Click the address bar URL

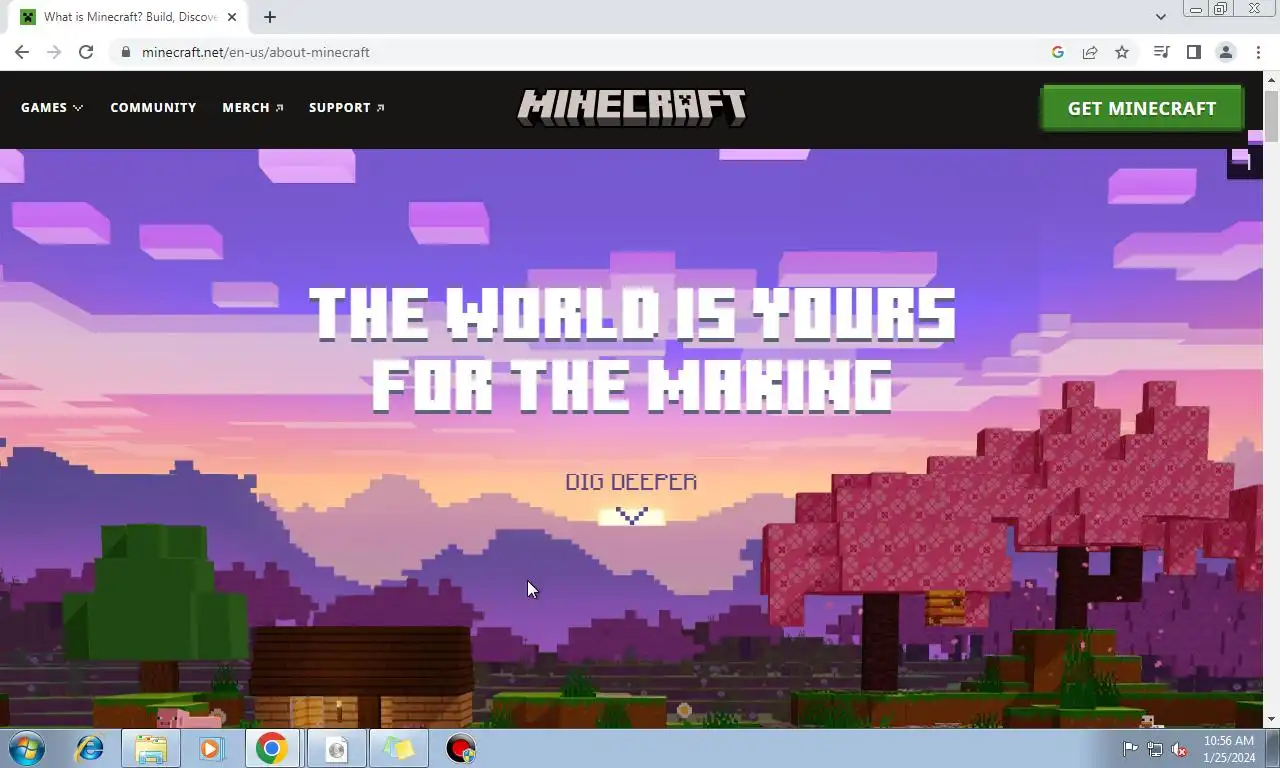tap(256, 52)
